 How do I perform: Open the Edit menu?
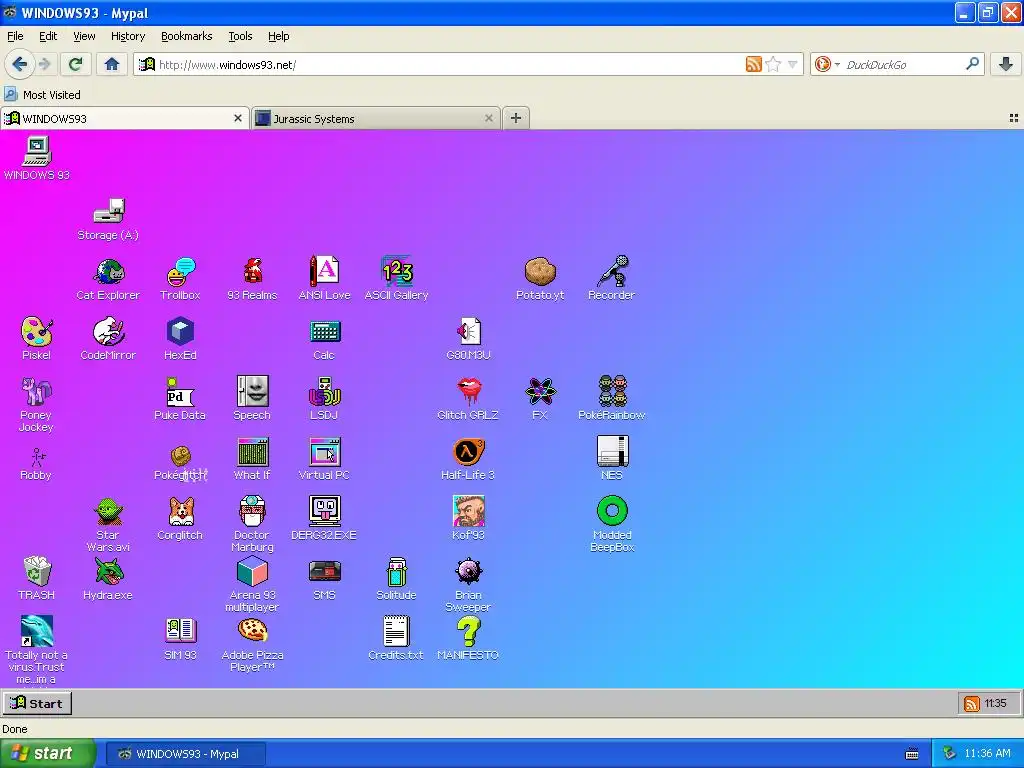48,36
